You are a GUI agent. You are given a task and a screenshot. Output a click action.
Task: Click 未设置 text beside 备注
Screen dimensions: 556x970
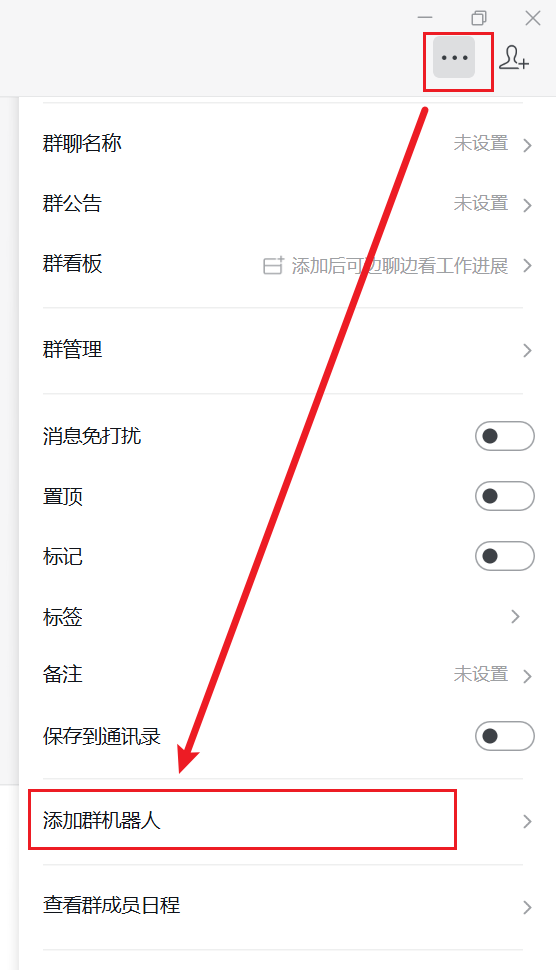pyautogui.click(x=481, y=674)
